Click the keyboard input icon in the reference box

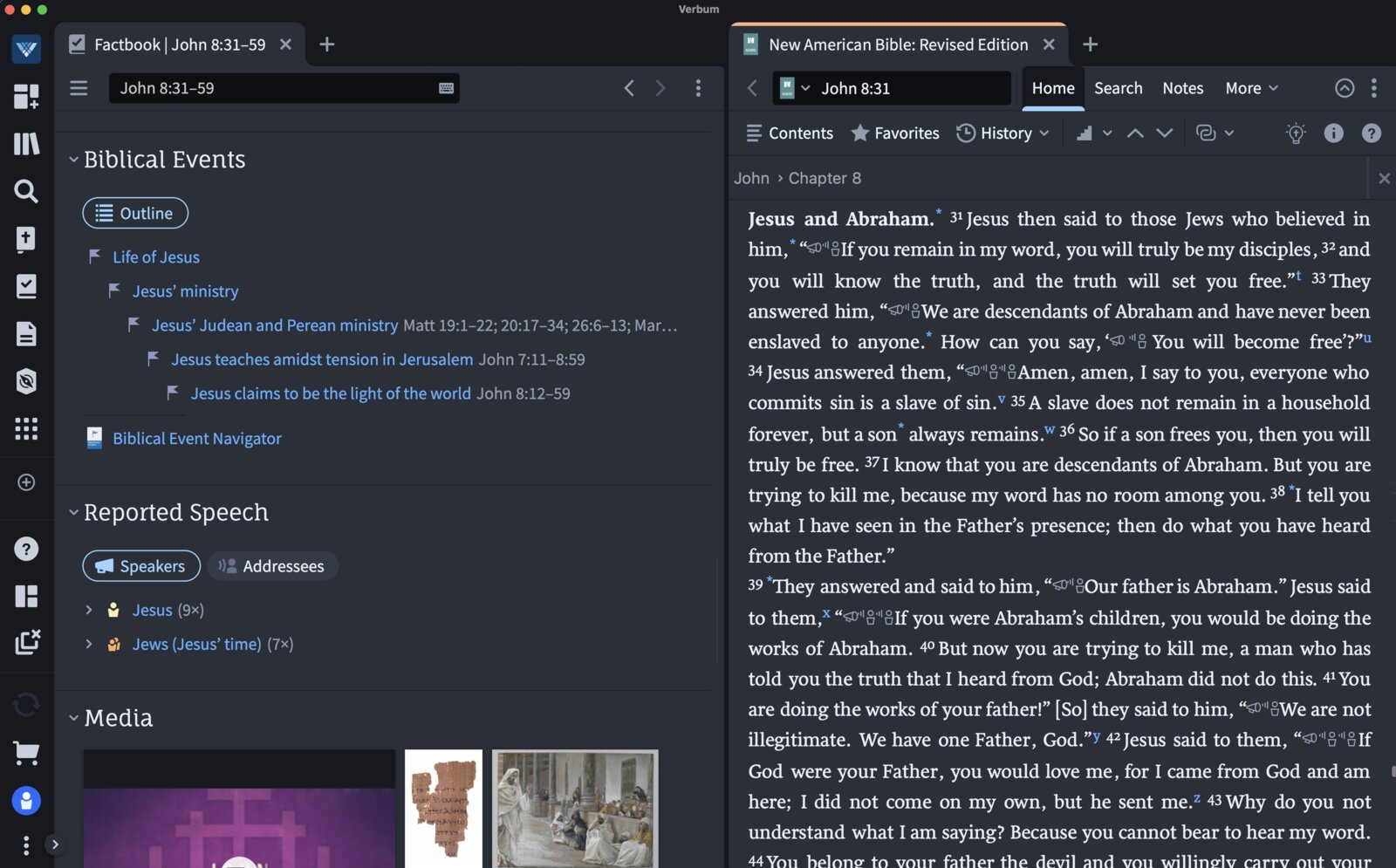445,87
